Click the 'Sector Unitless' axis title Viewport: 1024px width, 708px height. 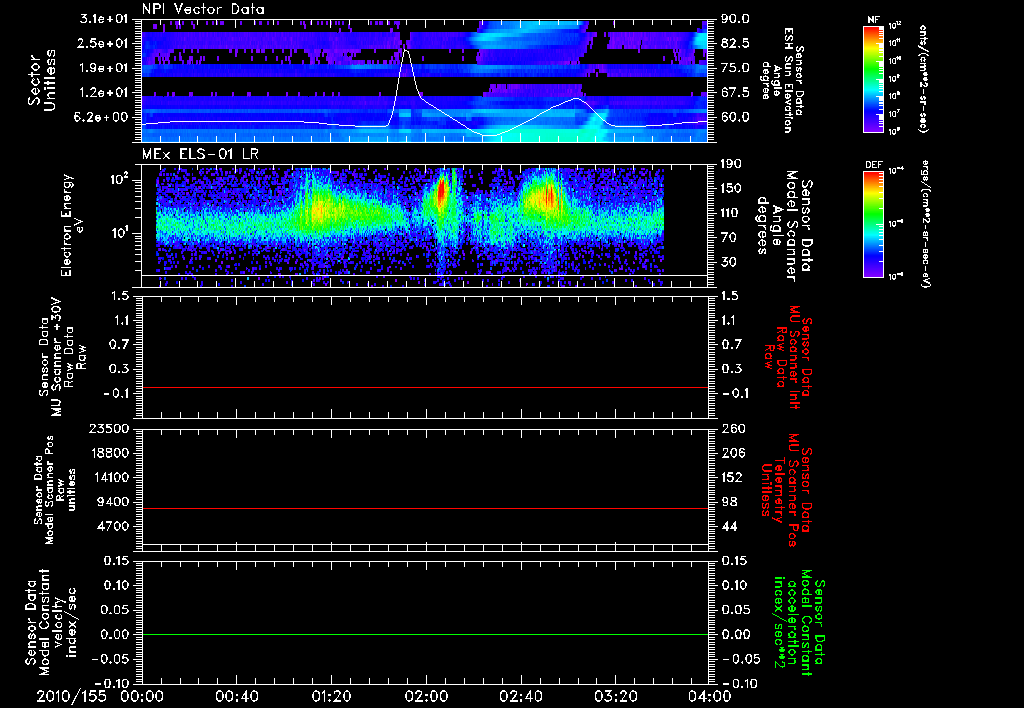pyautogui.click(x=42, y=80)
